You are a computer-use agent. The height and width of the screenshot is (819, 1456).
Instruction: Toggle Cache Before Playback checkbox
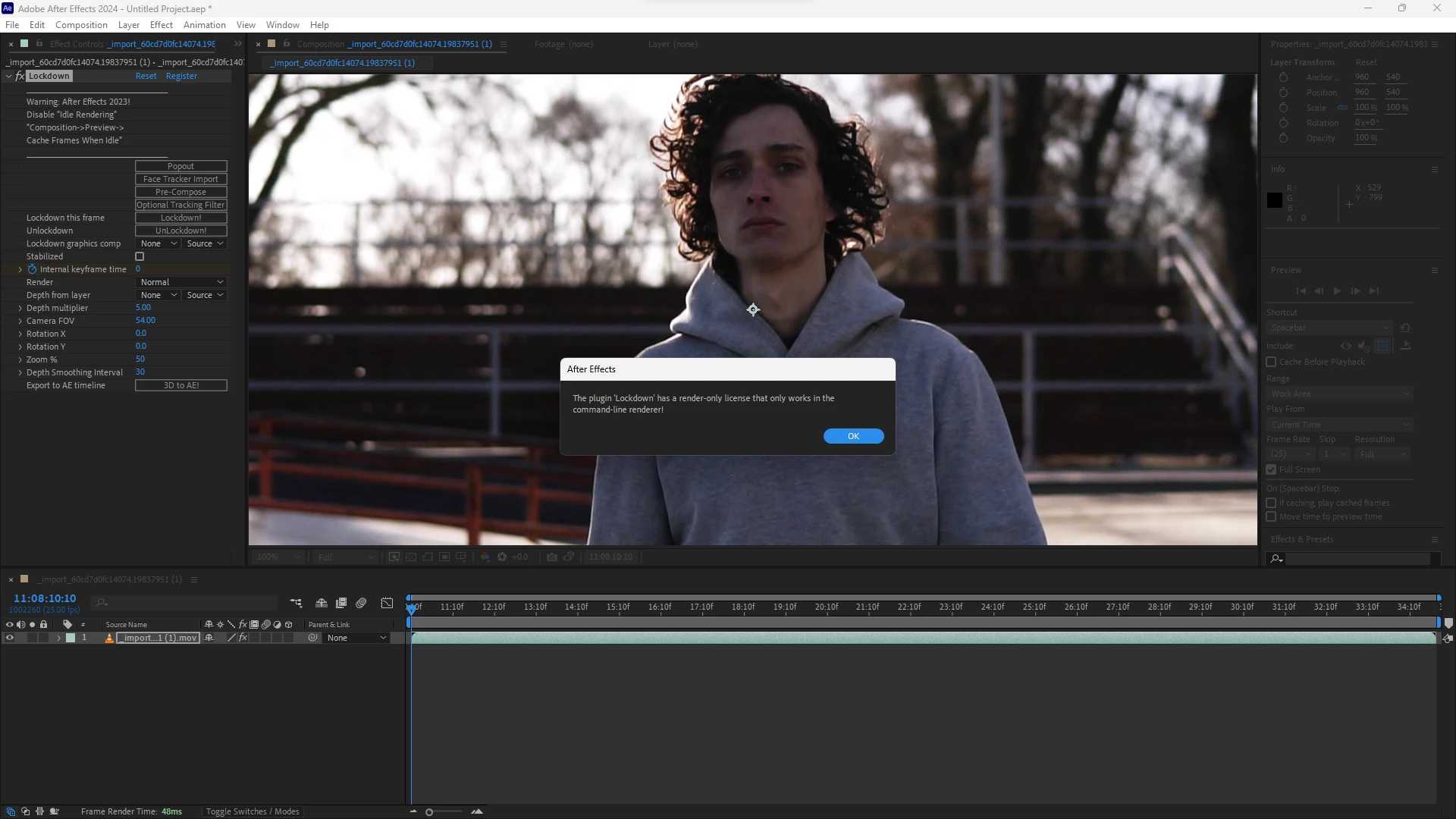click(1271, 362)
